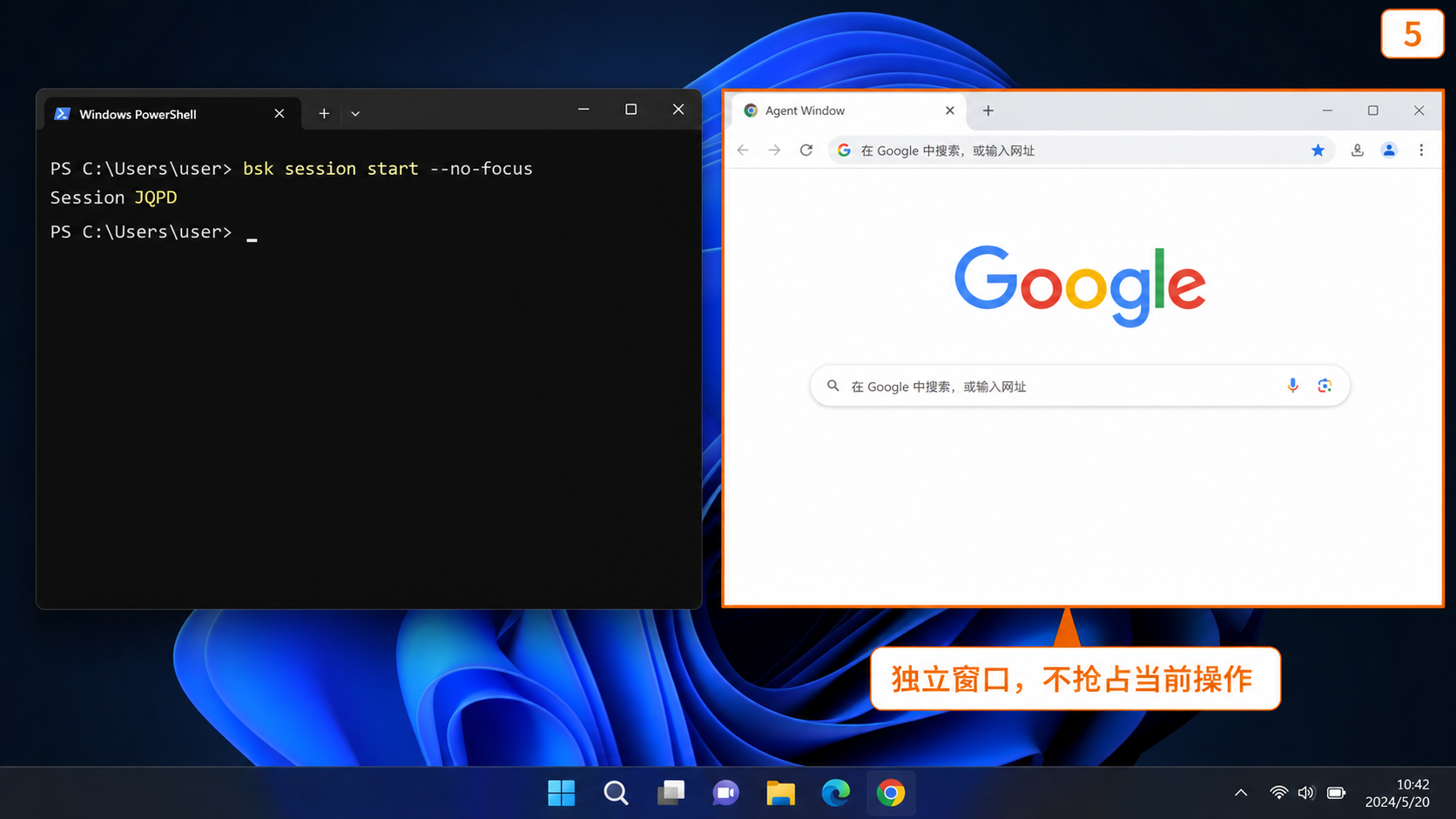Select the Windows PowerShell tab
The image size is (1456, 819).
[172, 114]
